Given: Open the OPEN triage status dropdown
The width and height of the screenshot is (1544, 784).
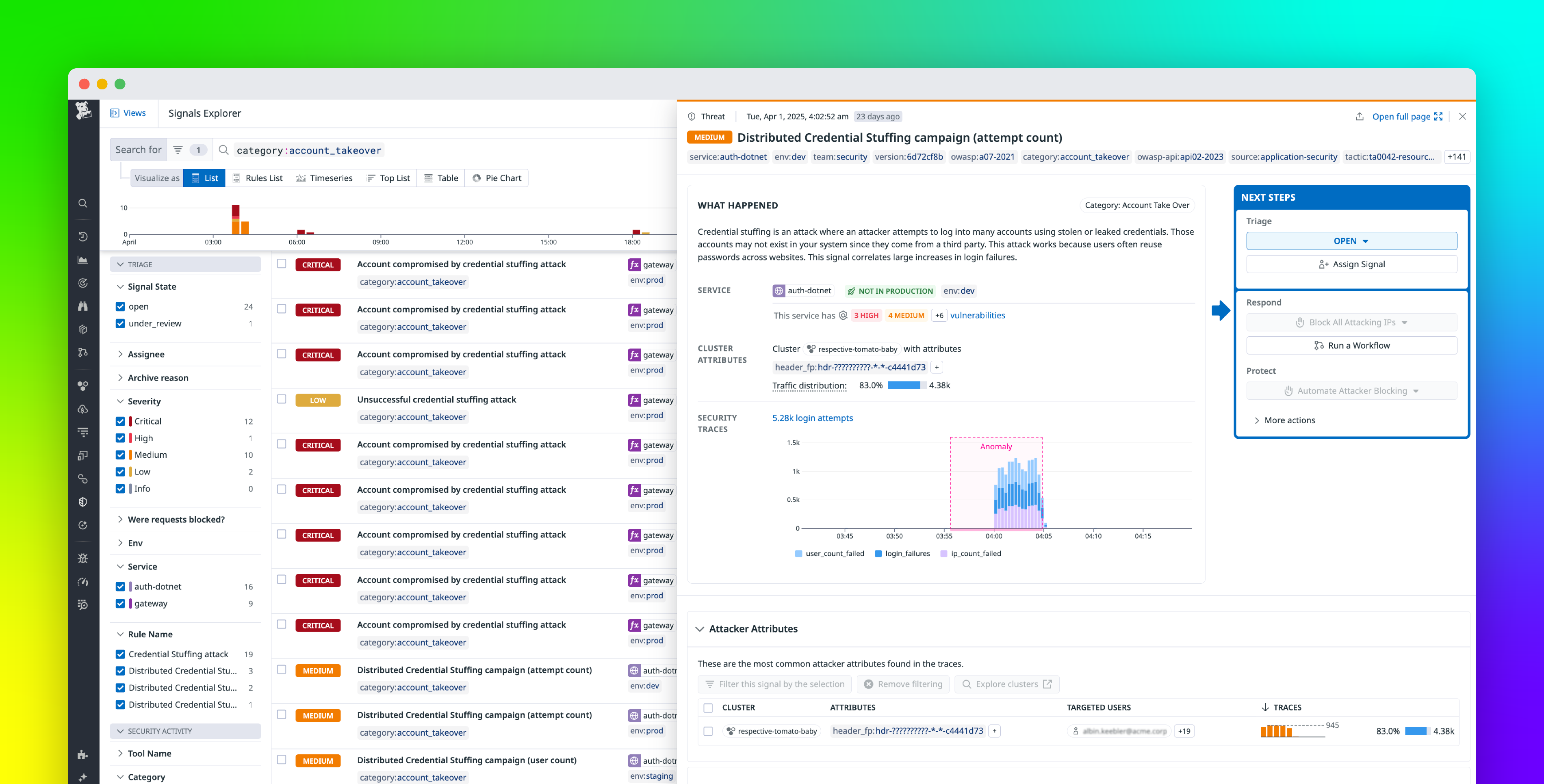Looking at the screenshot, I should (x=1351, y=240).
